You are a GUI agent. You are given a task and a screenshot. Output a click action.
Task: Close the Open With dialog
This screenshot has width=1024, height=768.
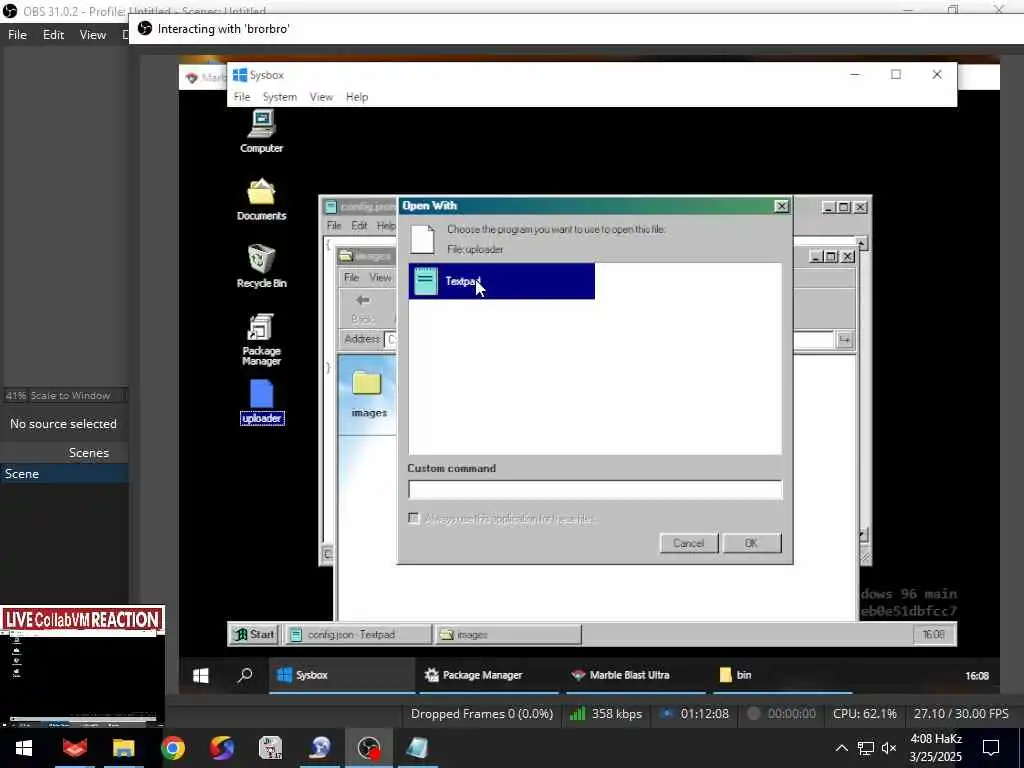point(781,206)
